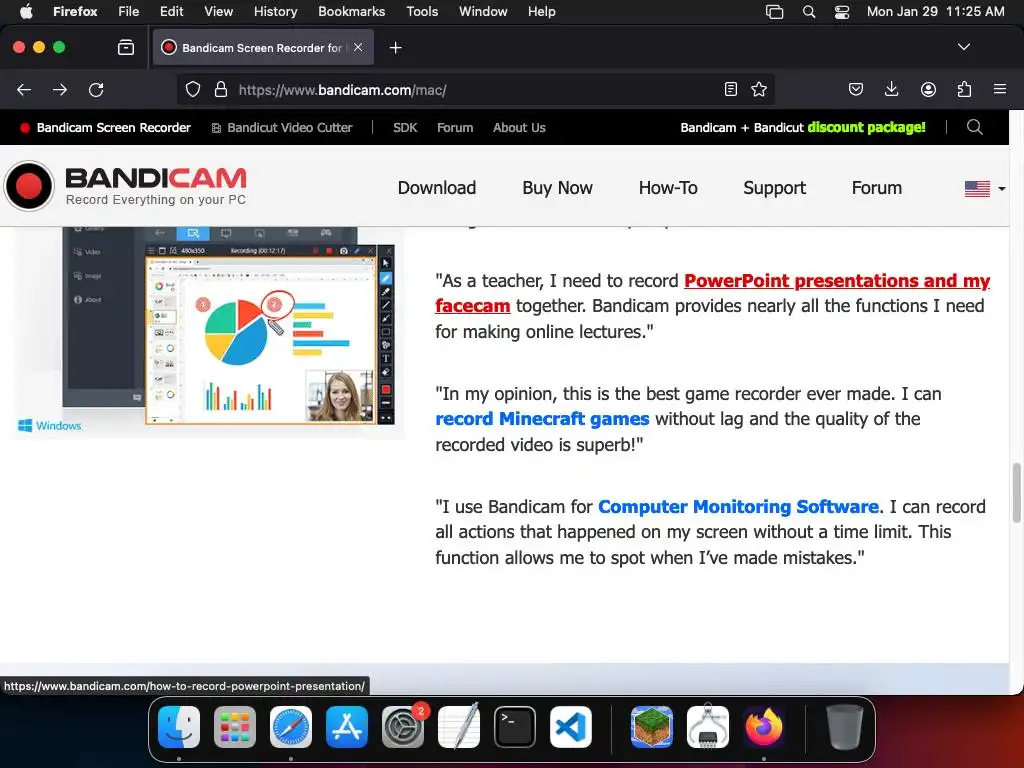Click the Bandicam red record logo

pyautogui.click(x=29, y=186)
